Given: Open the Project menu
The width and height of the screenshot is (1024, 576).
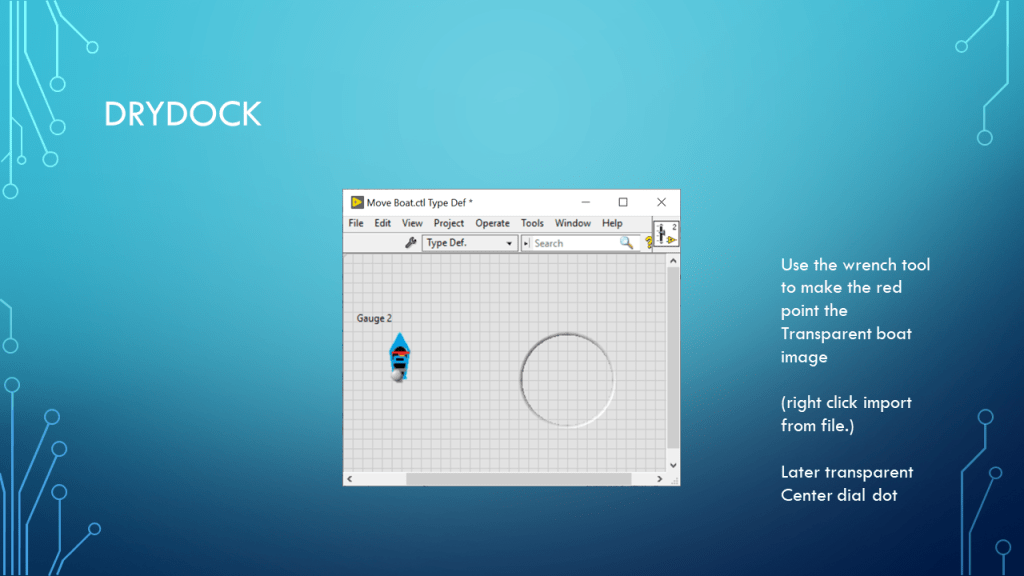Looking at the screenshot, I should [448, 223].
